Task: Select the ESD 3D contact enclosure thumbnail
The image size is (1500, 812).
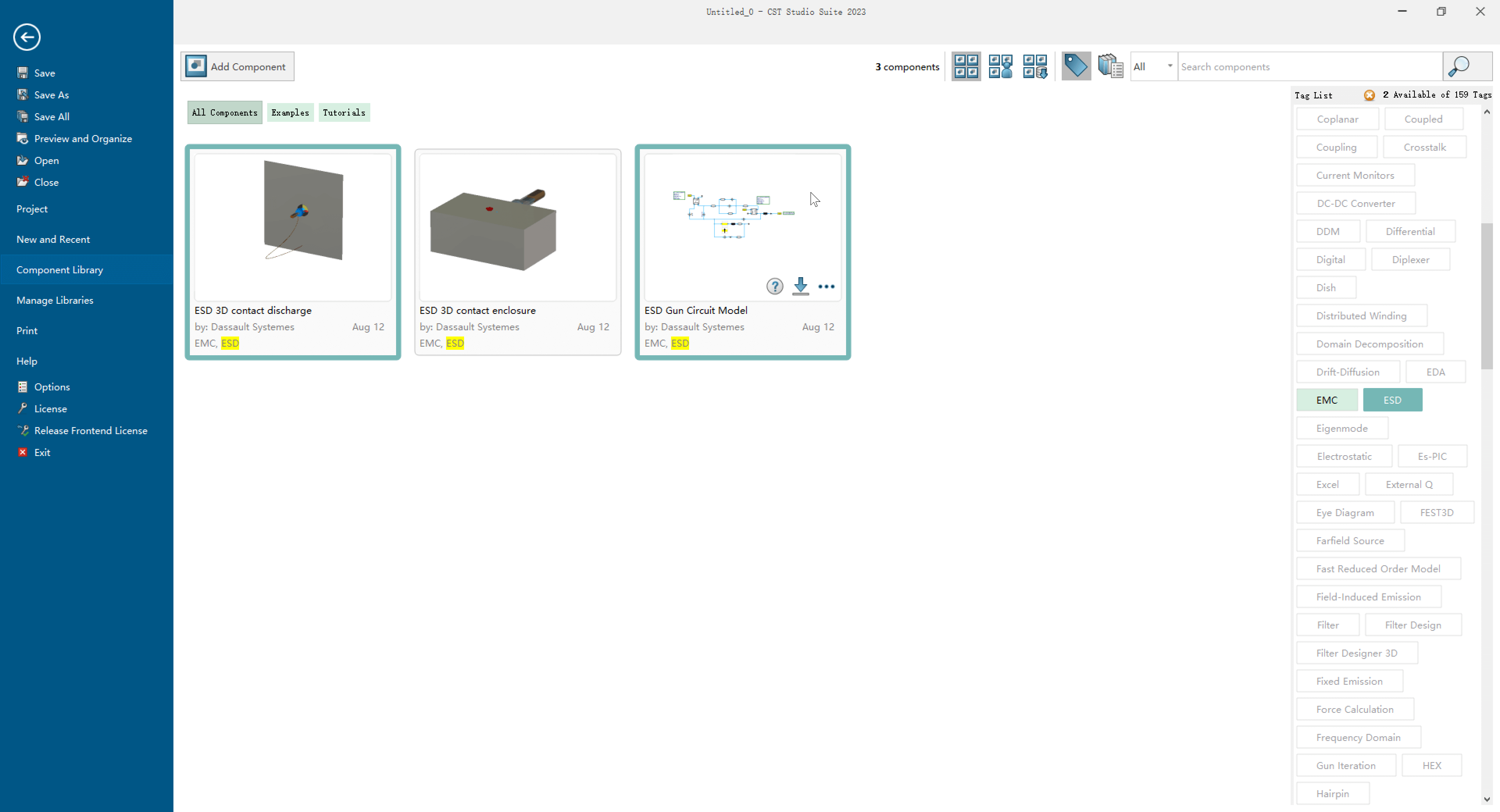Action: click(x=517, y=227)
